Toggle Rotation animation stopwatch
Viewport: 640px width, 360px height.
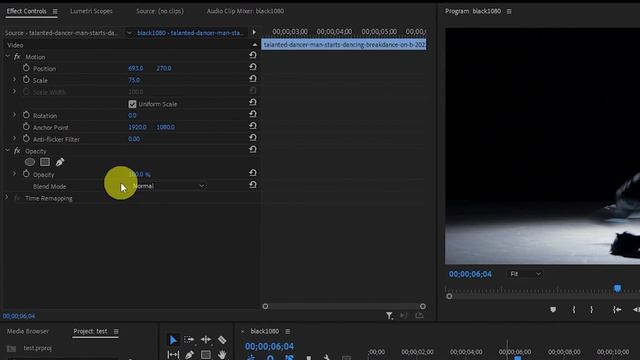(26, 115)
